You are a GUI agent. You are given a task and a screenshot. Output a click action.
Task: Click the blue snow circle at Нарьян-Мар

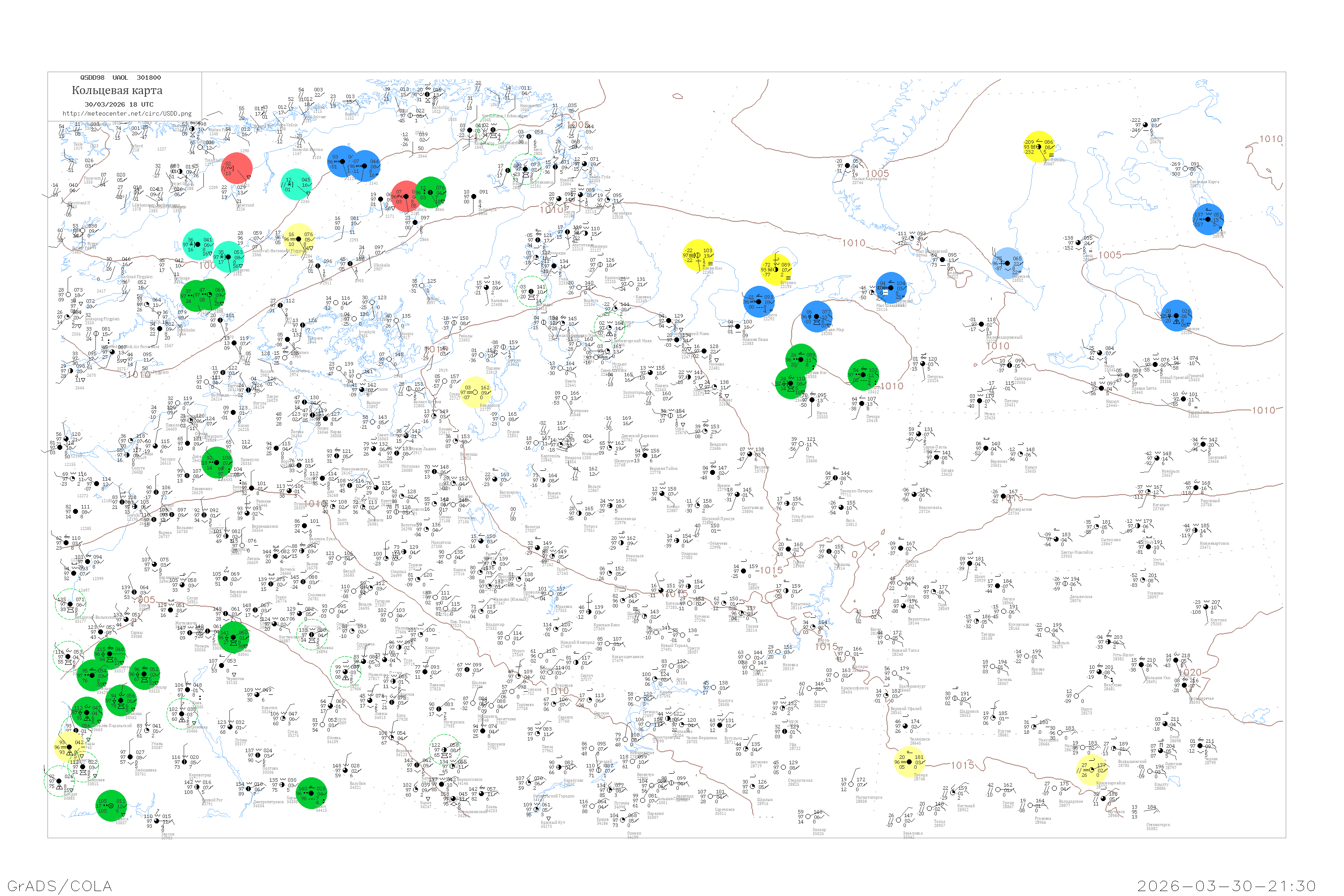click(817, 317)
